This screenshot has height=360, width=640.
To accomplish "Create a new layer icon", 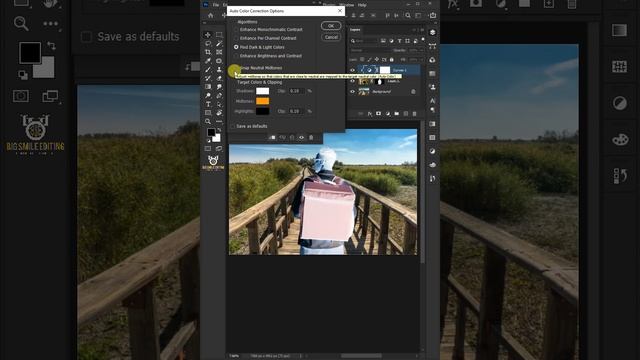I will [405, 113].
